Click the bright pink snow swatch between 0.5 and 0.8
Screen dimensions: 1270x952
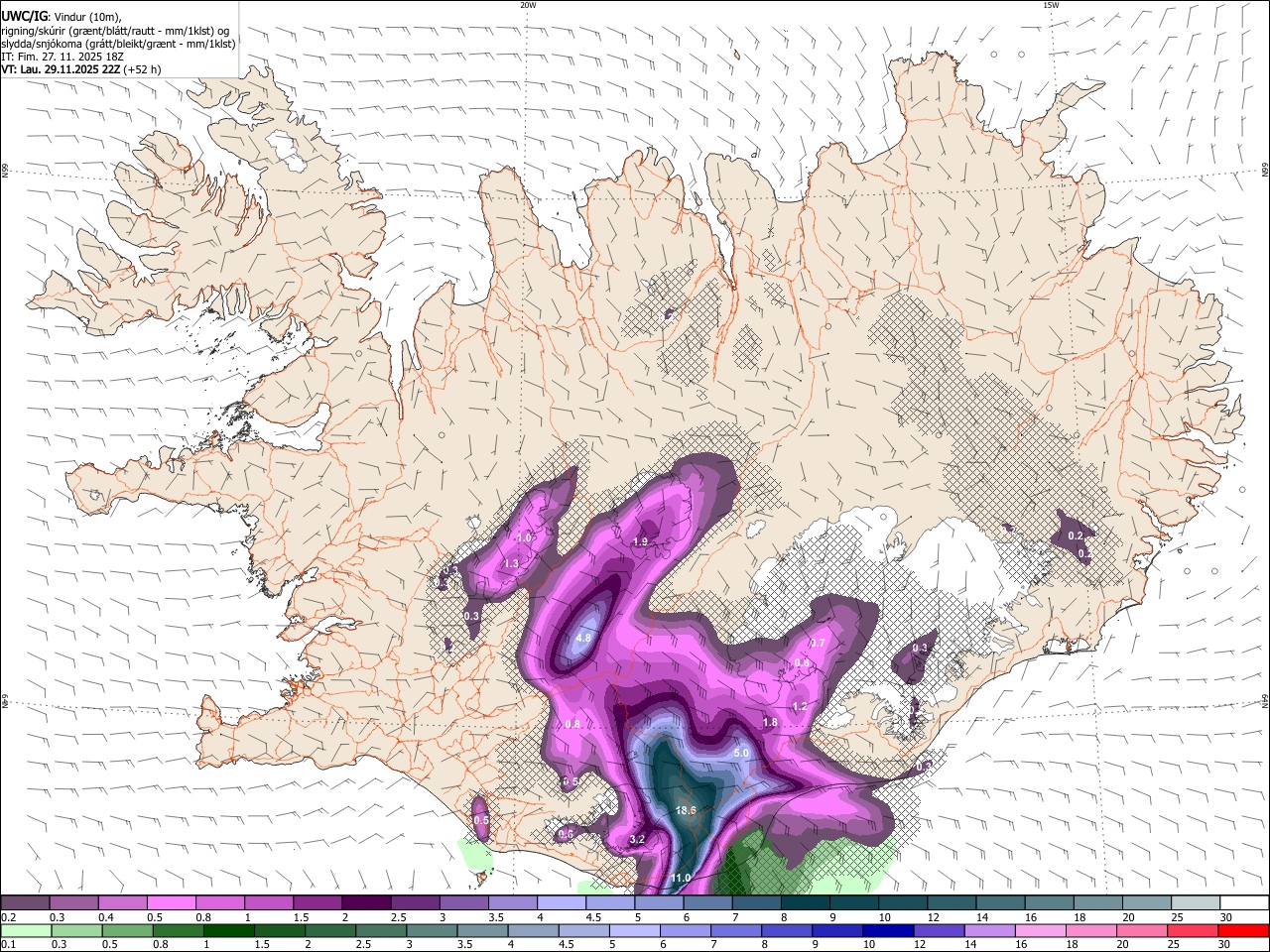(x=171, y=902)
